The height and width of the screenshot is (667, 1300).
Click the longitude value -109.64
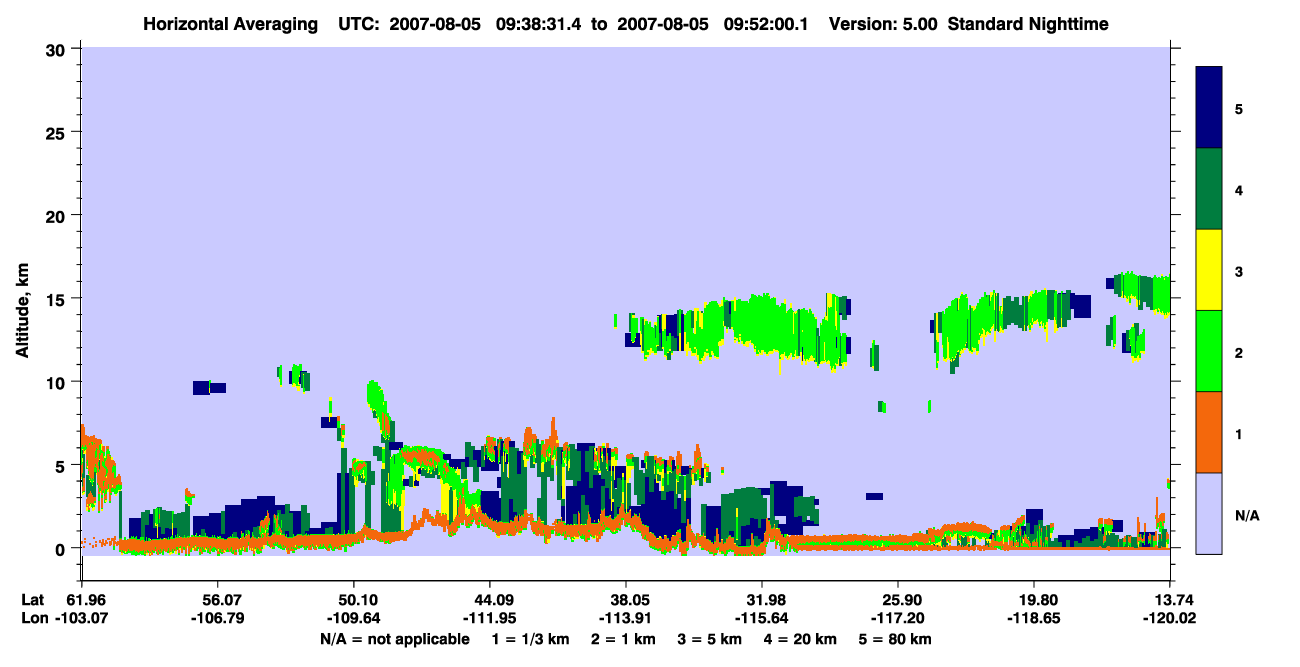pyautogui.click(x=354, y=619)
